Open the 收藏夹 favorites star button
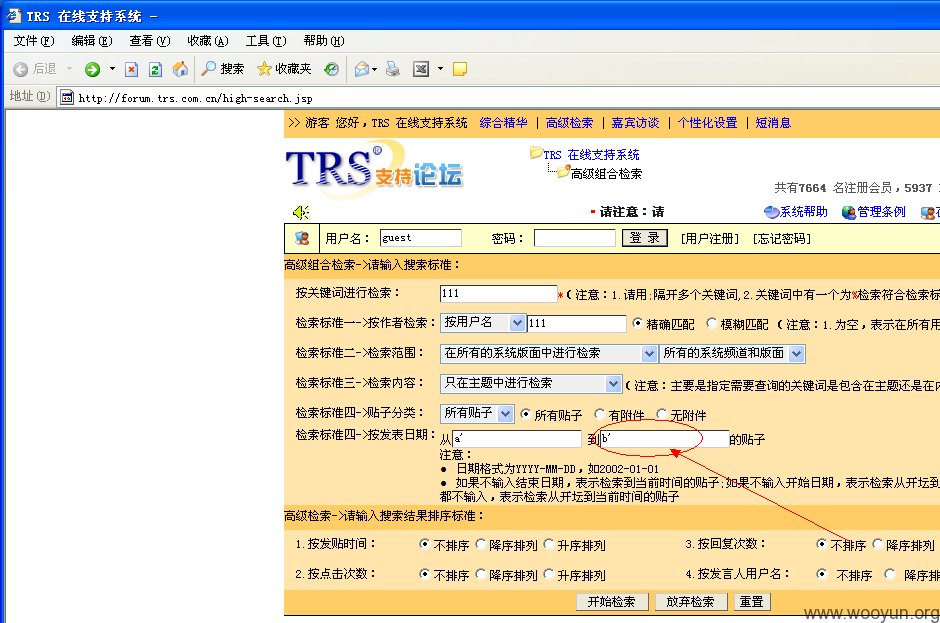Screen dimensions: 940x623 tap(284, 69)
